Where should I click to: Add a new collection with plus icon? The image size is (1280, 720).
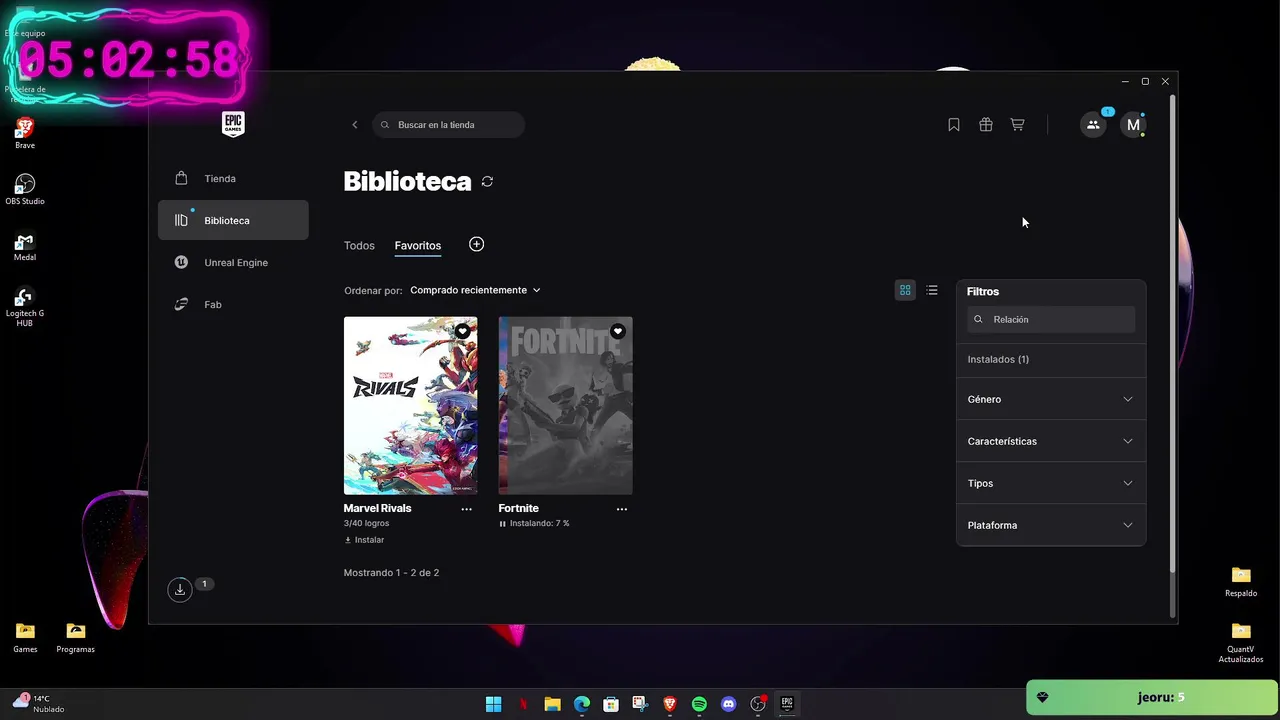477,244
